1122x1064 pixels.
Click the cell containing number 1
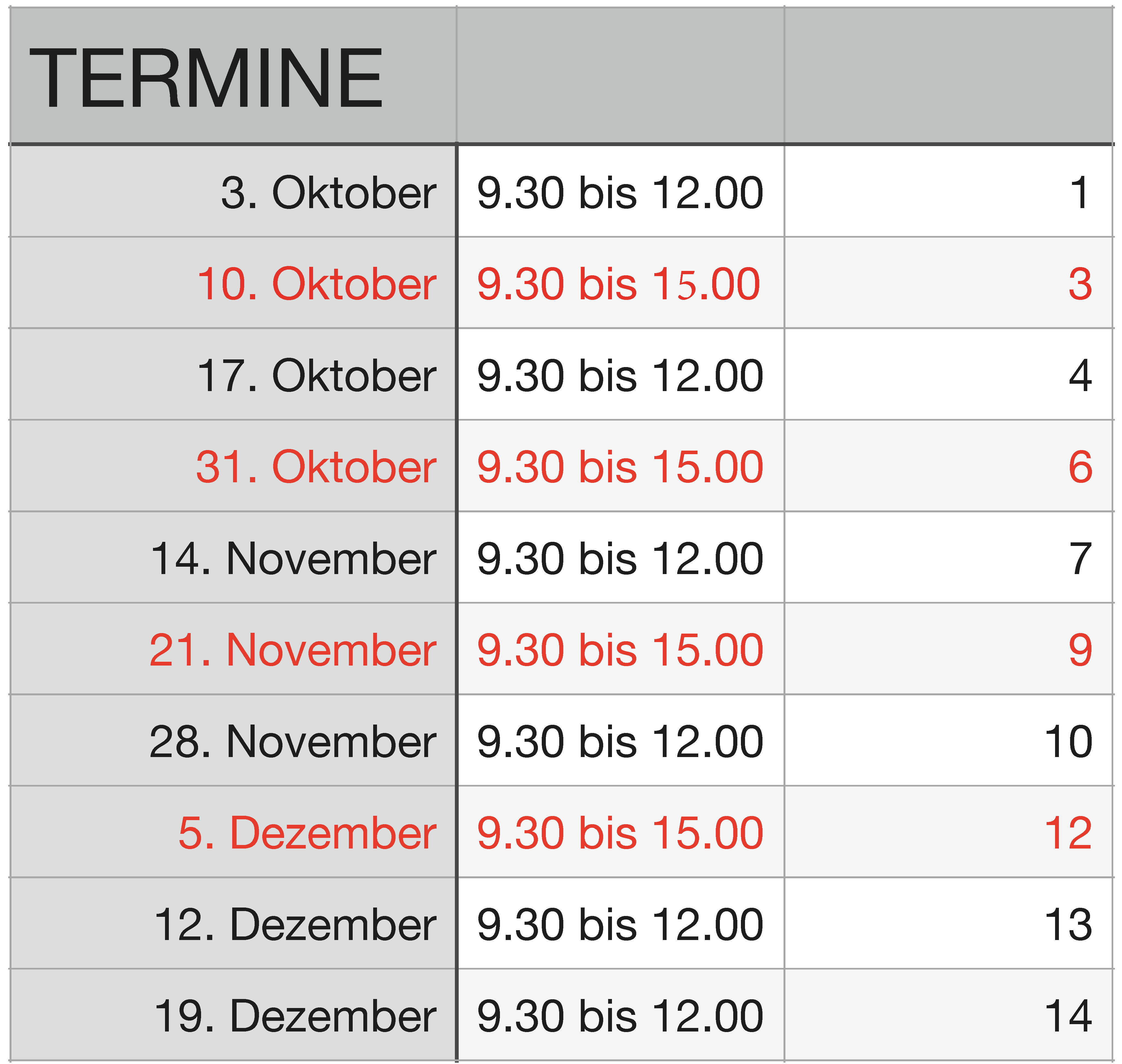tap(949, 191)
